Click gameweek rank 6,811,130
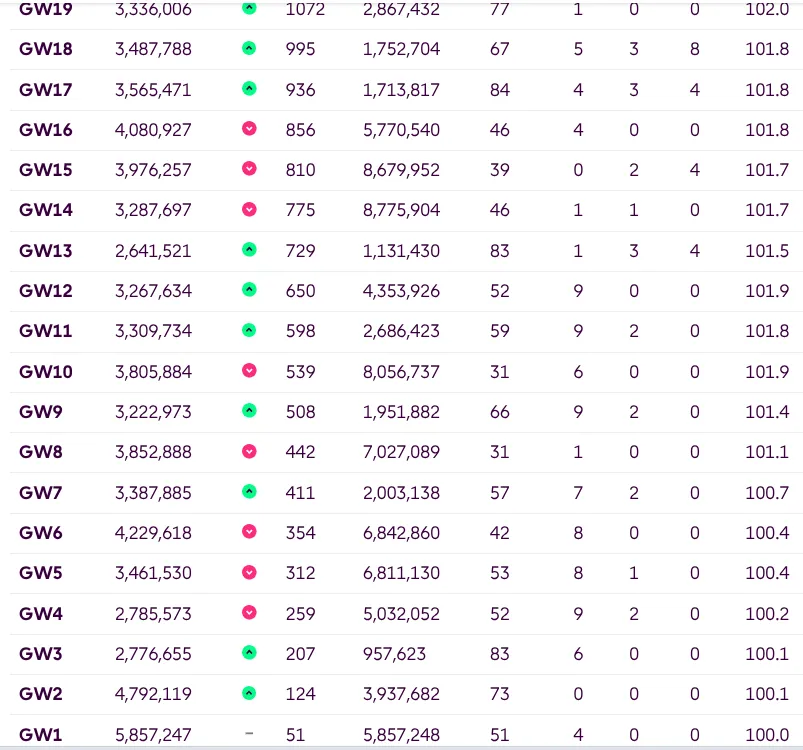The height and width of the screenshot is (750, 803). (402, 573)
